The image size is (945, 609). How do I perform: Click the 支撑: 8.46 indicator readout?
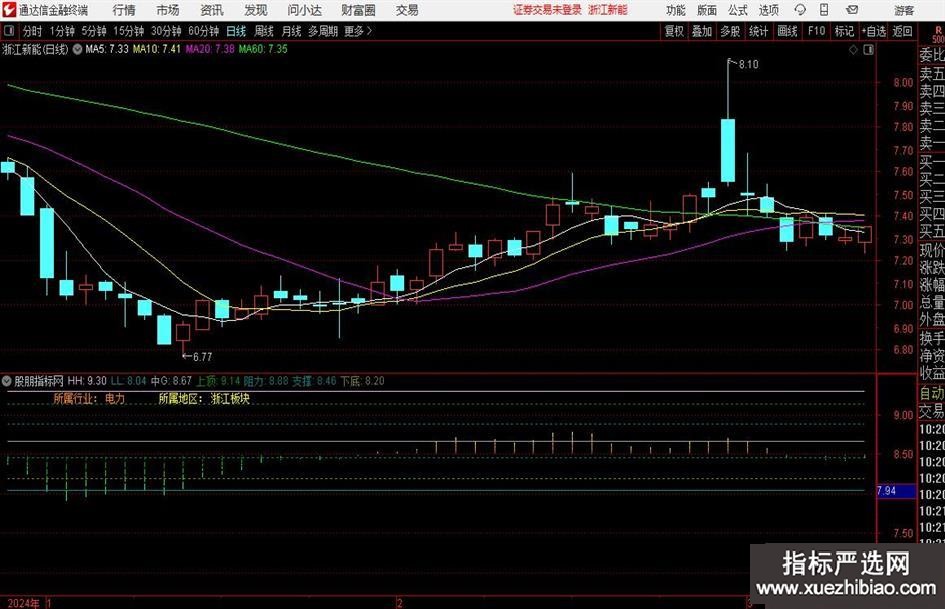pos(315,381)
